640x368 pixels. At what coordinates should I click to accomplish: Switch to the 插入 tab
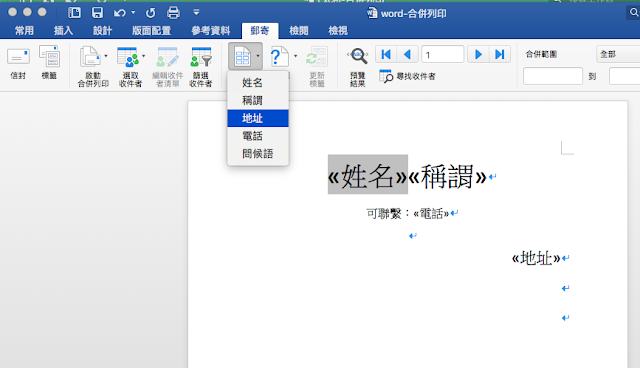click(x=63, y=31)
